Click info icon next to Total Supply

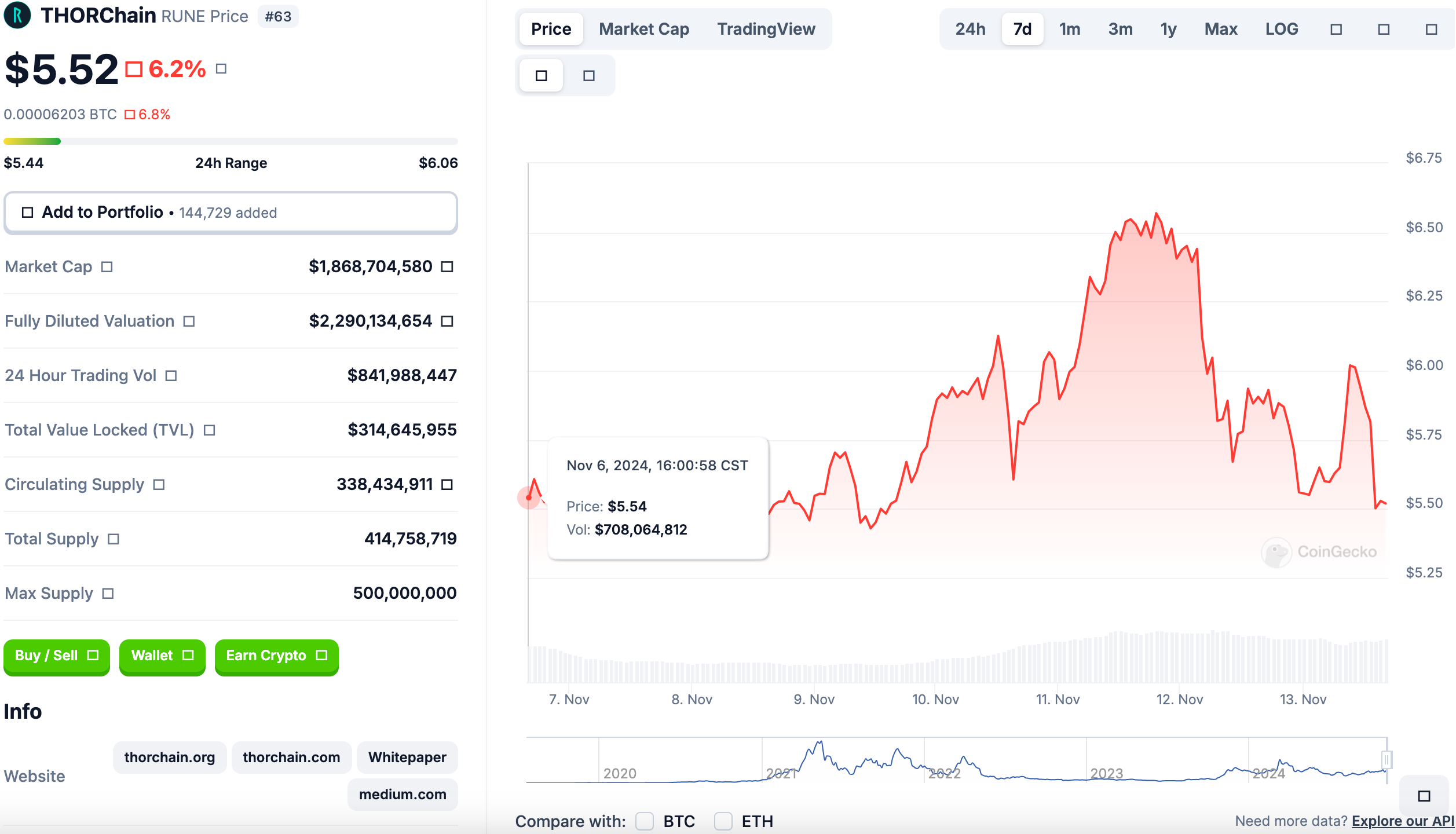coord(114,539)
